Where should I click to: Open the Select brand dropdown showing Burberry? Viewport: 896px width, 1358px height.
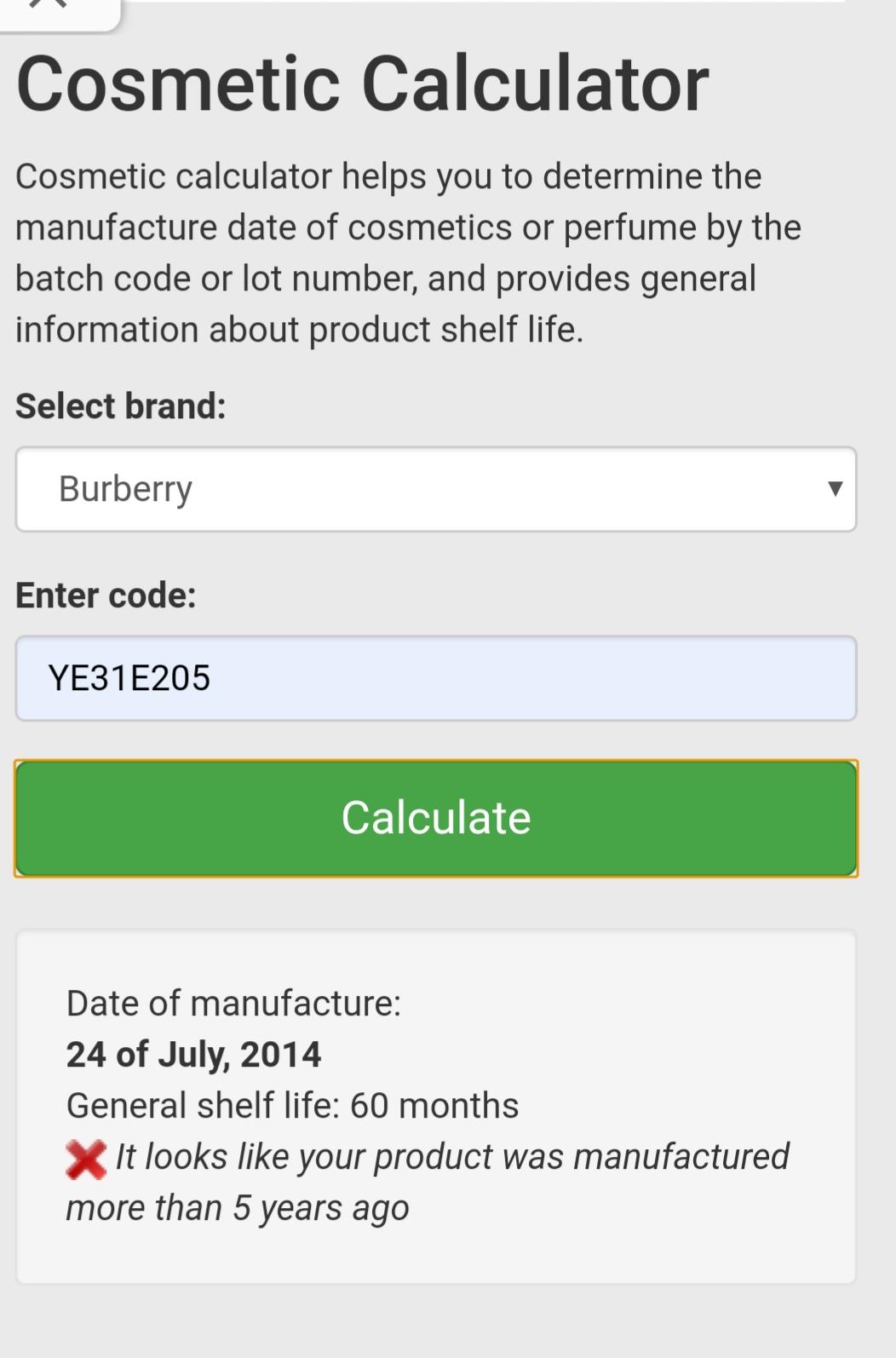436,489
